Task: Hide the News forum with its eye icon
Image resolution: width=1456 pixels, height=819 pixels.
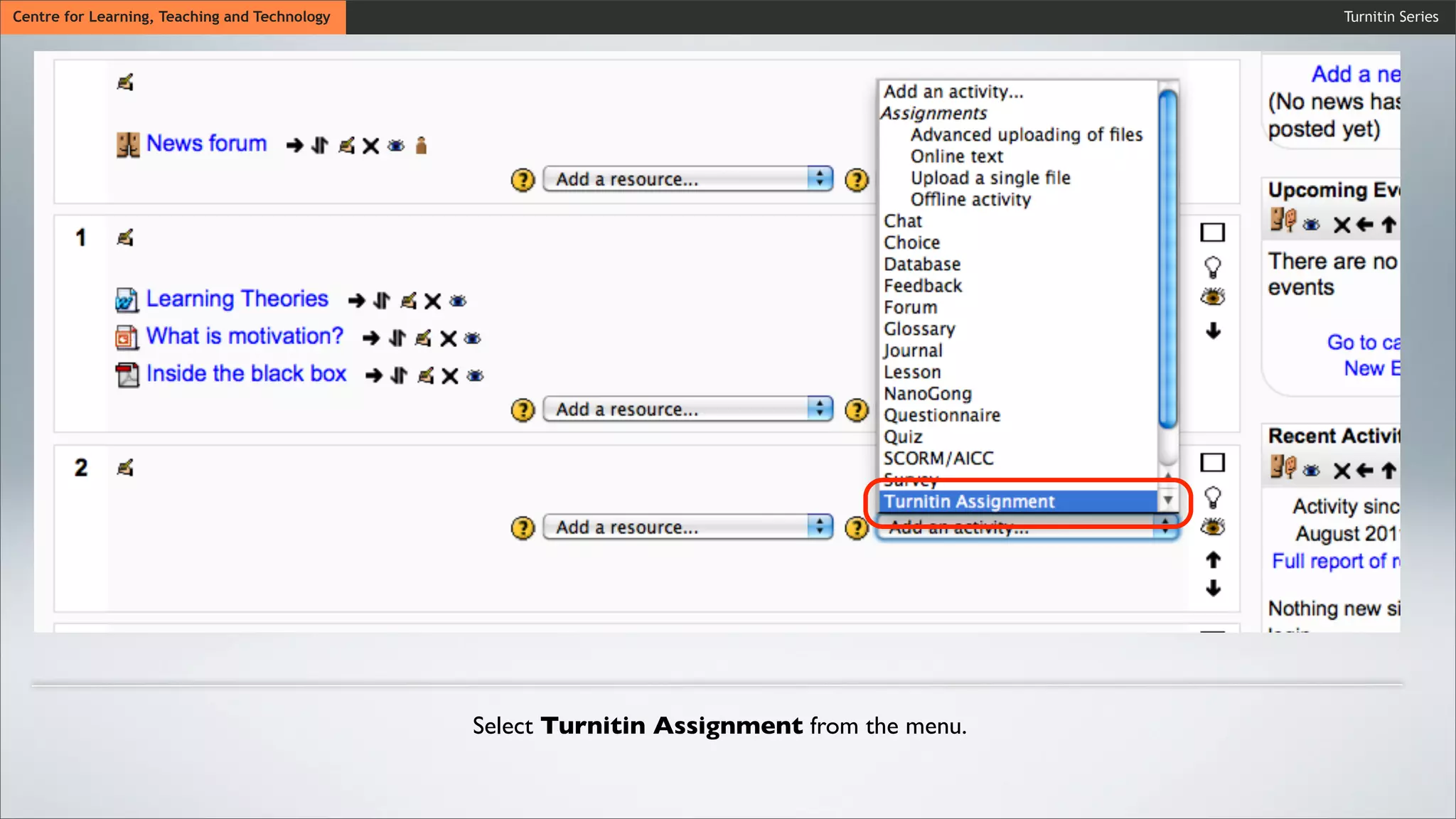Action: pos(396,146)
